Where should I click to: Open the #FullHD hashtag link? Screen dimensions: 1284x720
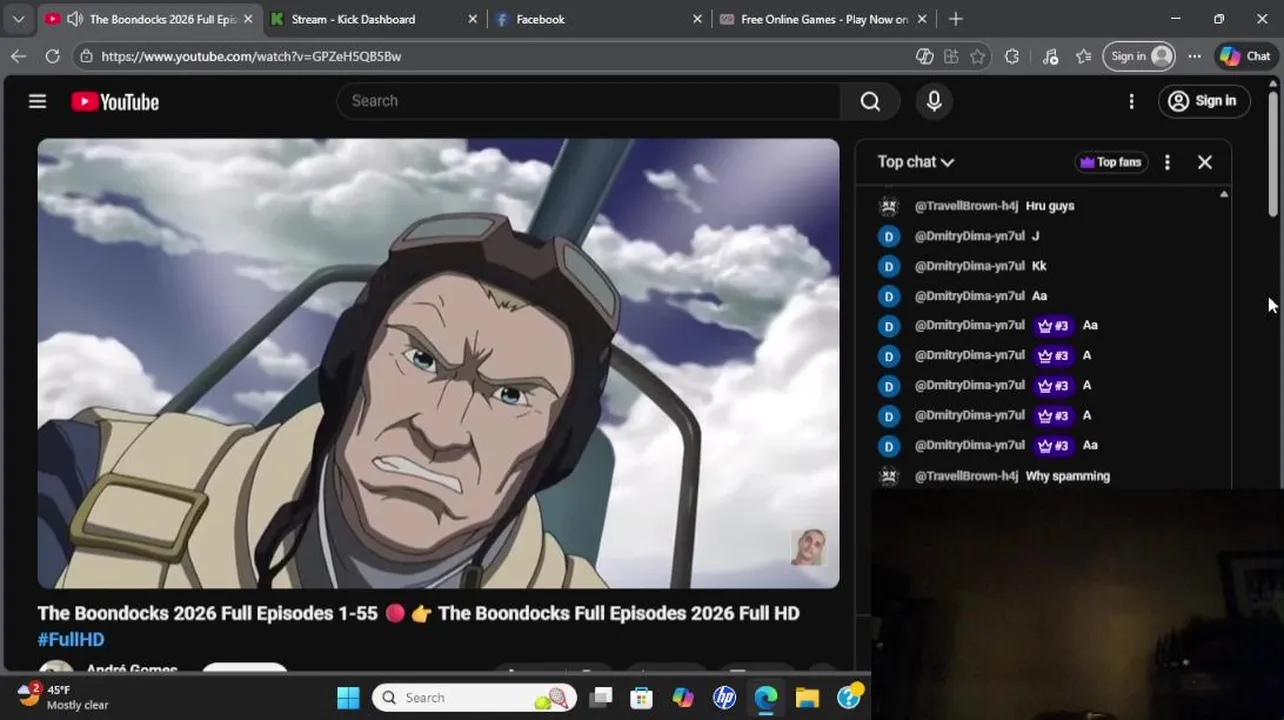[x=71, y=639]
